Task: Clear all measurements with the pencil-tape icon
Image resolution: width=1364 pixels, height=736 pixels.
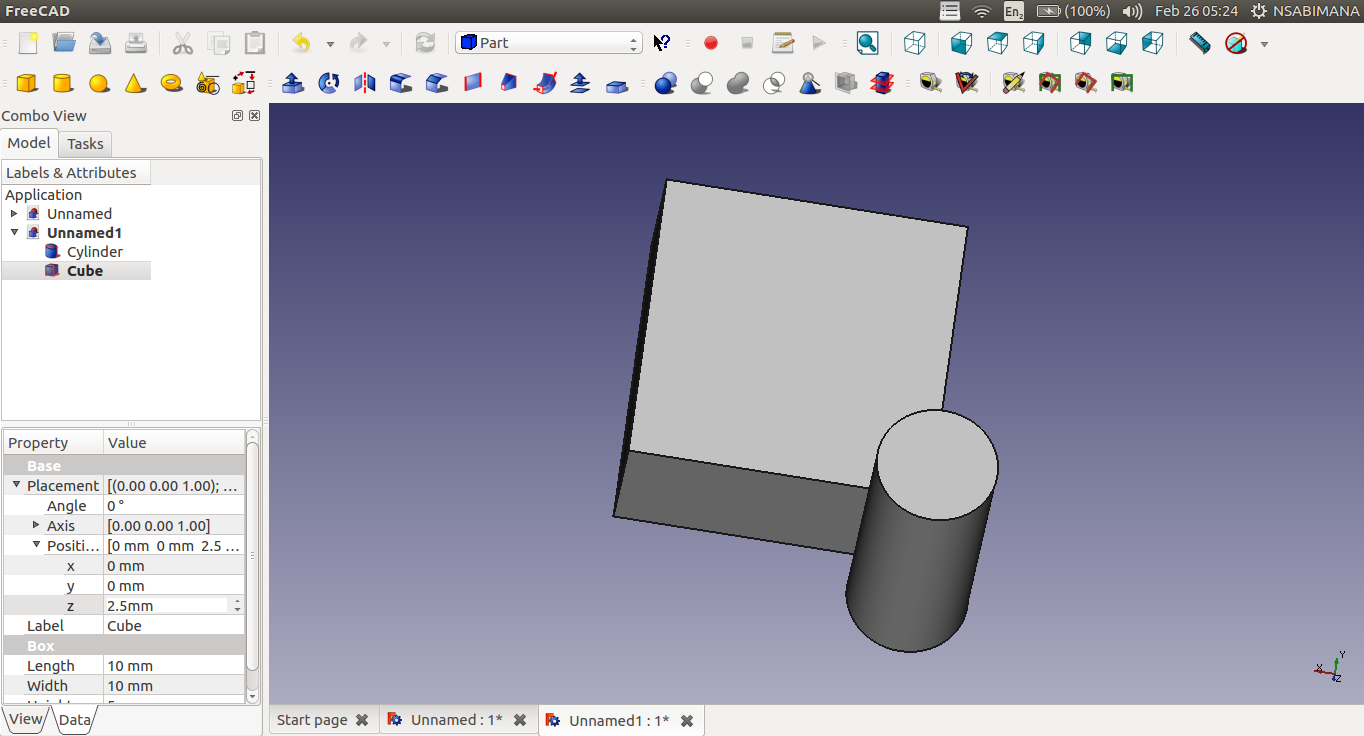Action: (x=1013, y=83)
